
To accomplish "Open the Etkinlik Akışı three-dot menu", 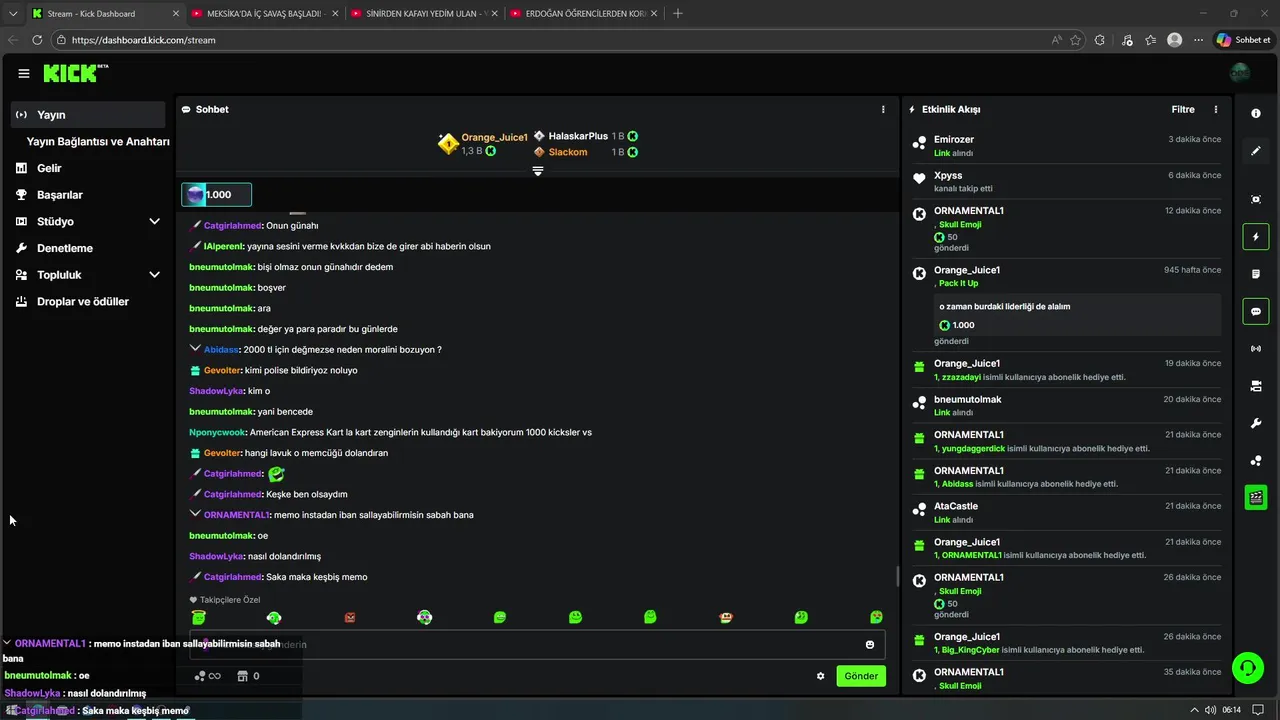I will tap(1216, 109).
